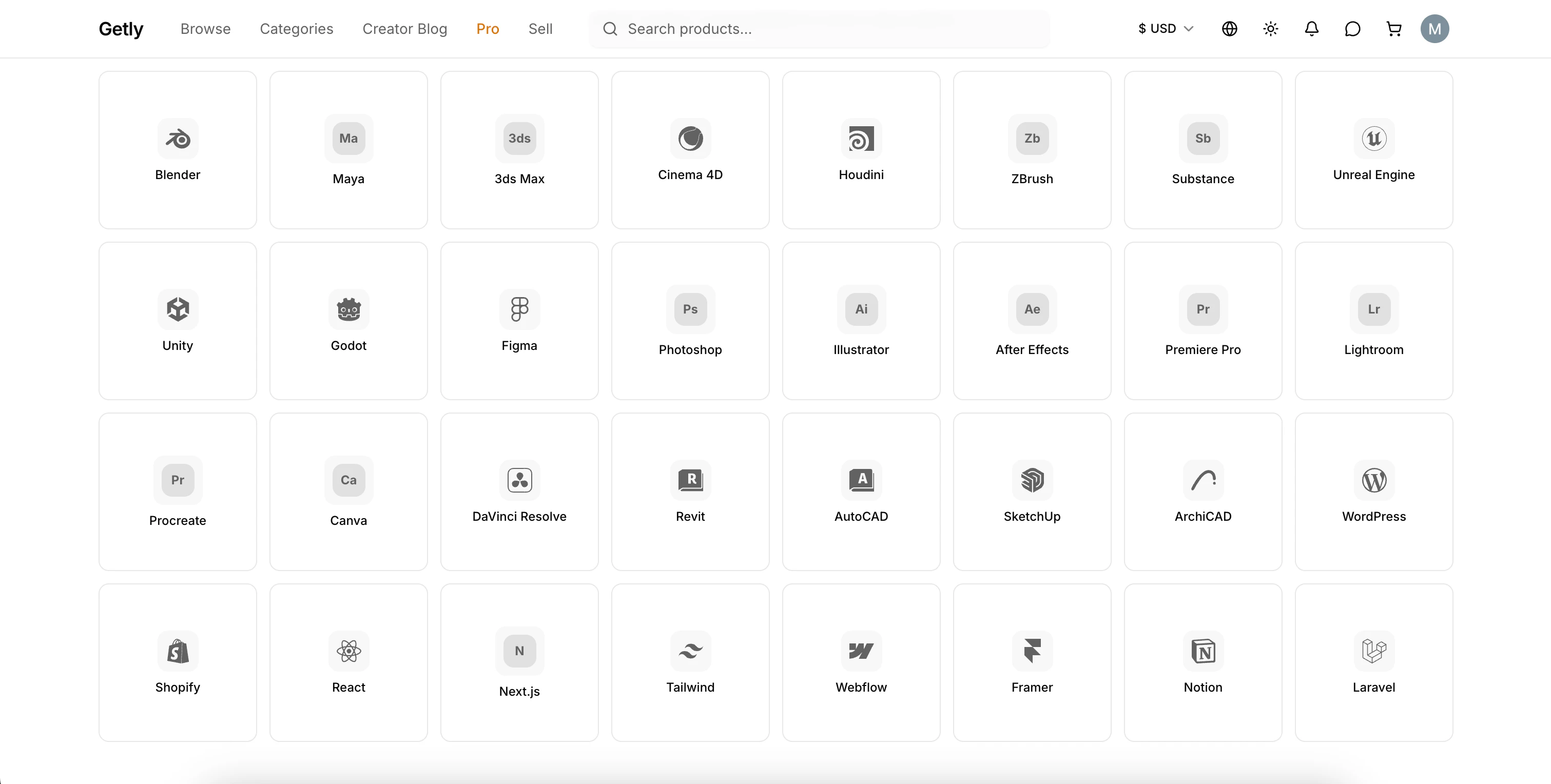Choose the Cinema 4D icon

pyautogui.click(x=691, y=139)
